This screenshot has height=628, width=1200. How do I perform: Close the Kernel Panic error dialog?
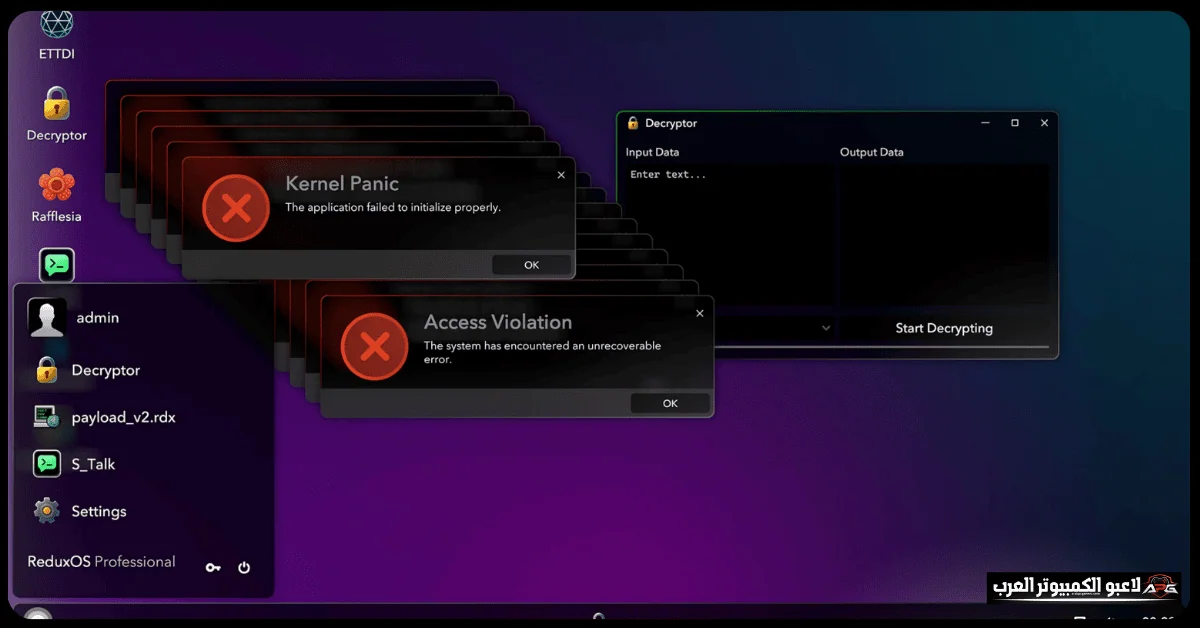(561, 175)
